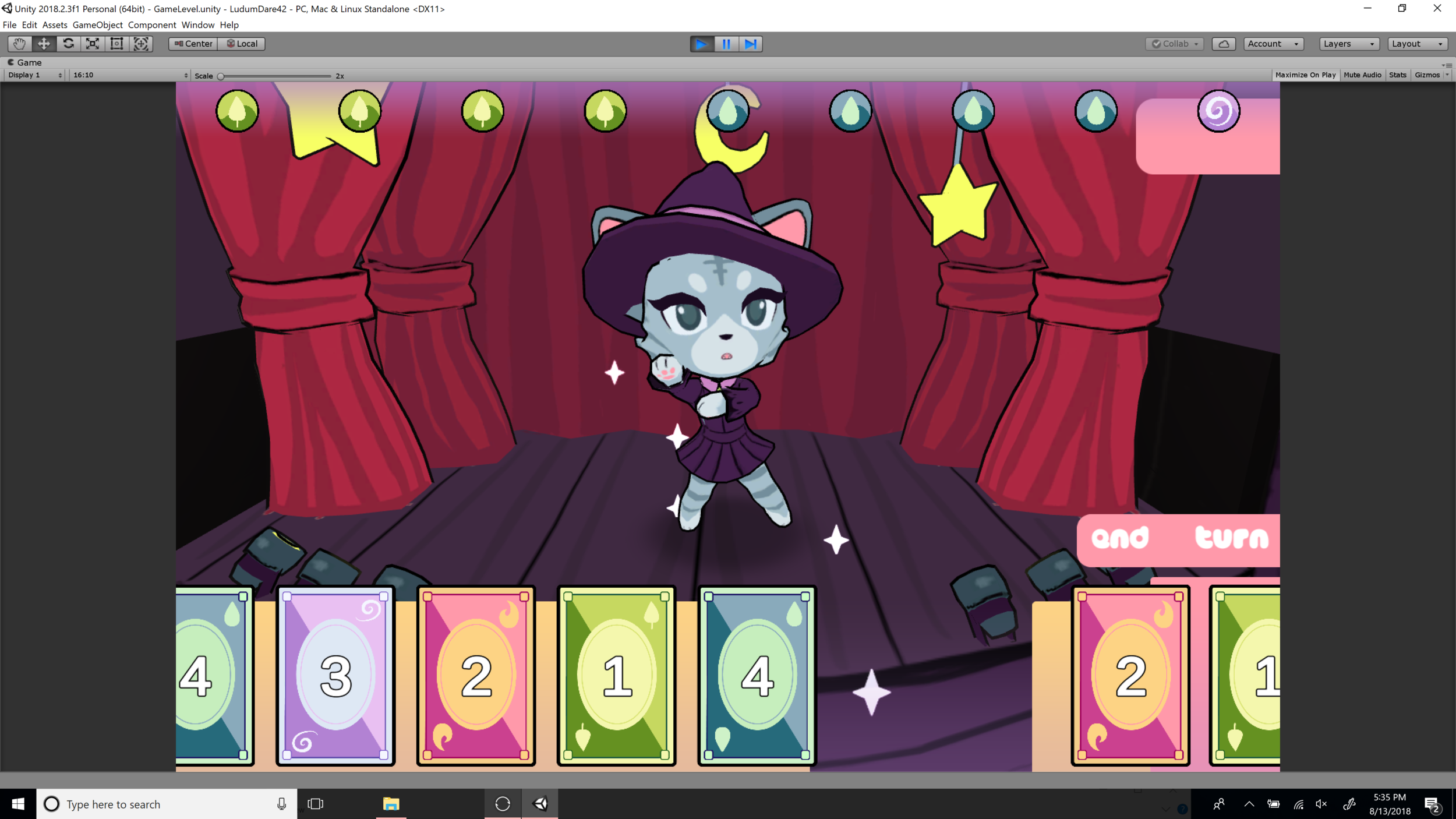Open the GameObject menu
Viewport: 1456px width, 819px height.
pyautogui.click(x=97, y=25)
